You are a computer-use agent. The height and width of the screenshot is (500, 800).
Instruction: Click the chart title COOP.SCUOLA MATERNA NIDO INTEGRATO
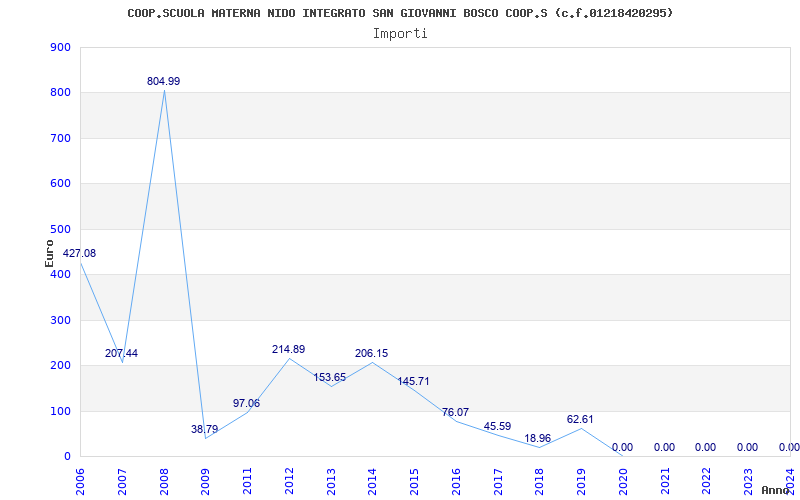[401, 13]
